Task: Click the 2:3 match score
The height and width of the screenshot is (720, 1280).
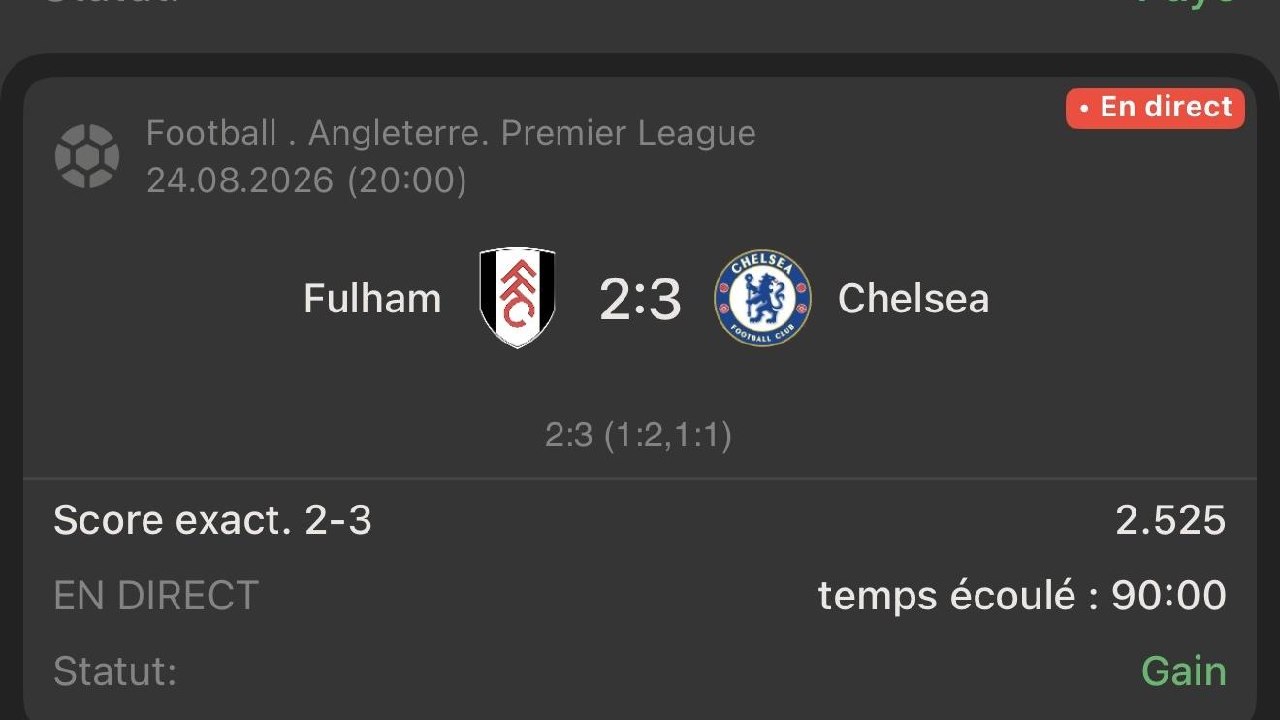Action: [640, 299]
